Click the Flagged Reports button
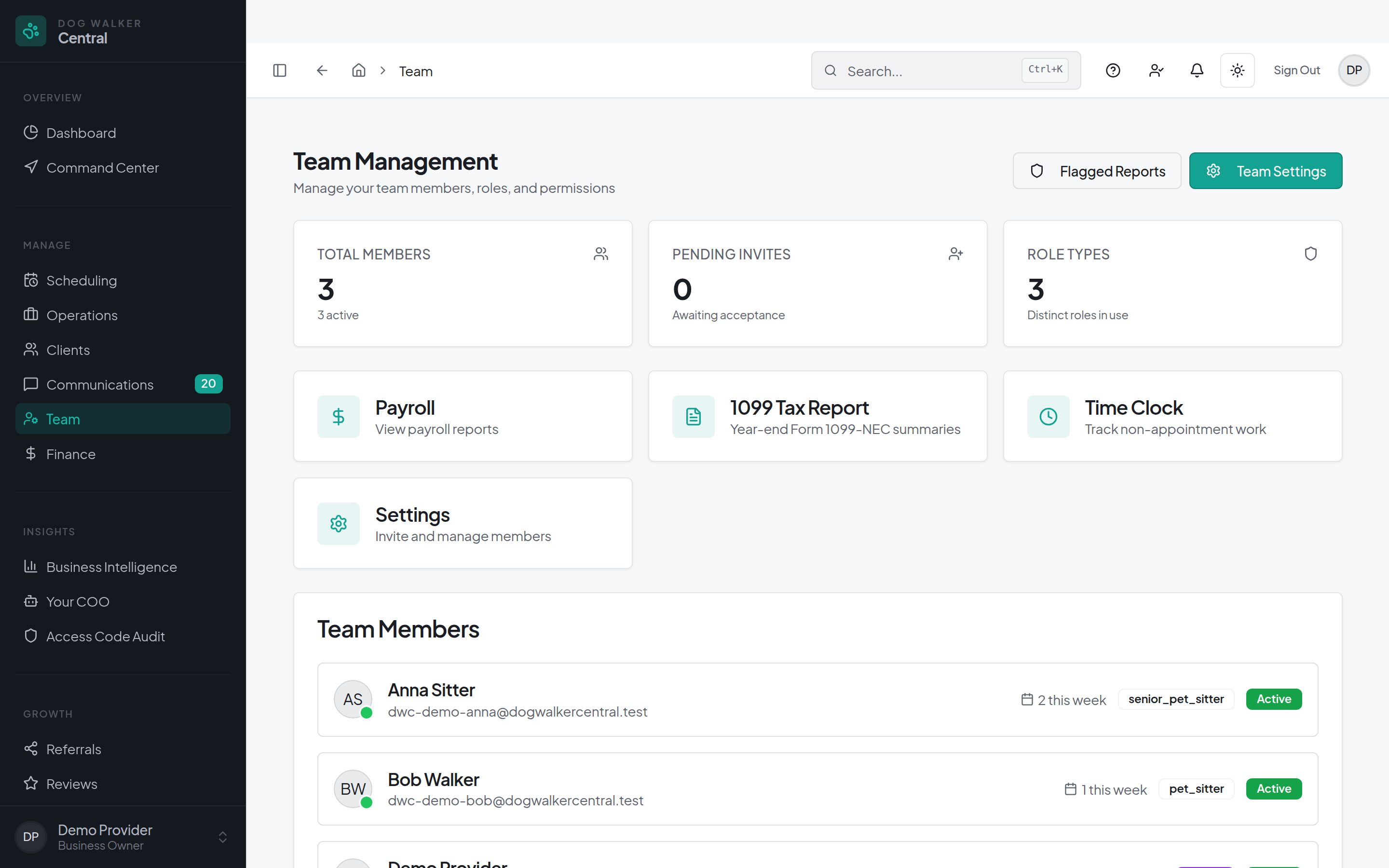1389x868 pixels. tap(1097, 171)
